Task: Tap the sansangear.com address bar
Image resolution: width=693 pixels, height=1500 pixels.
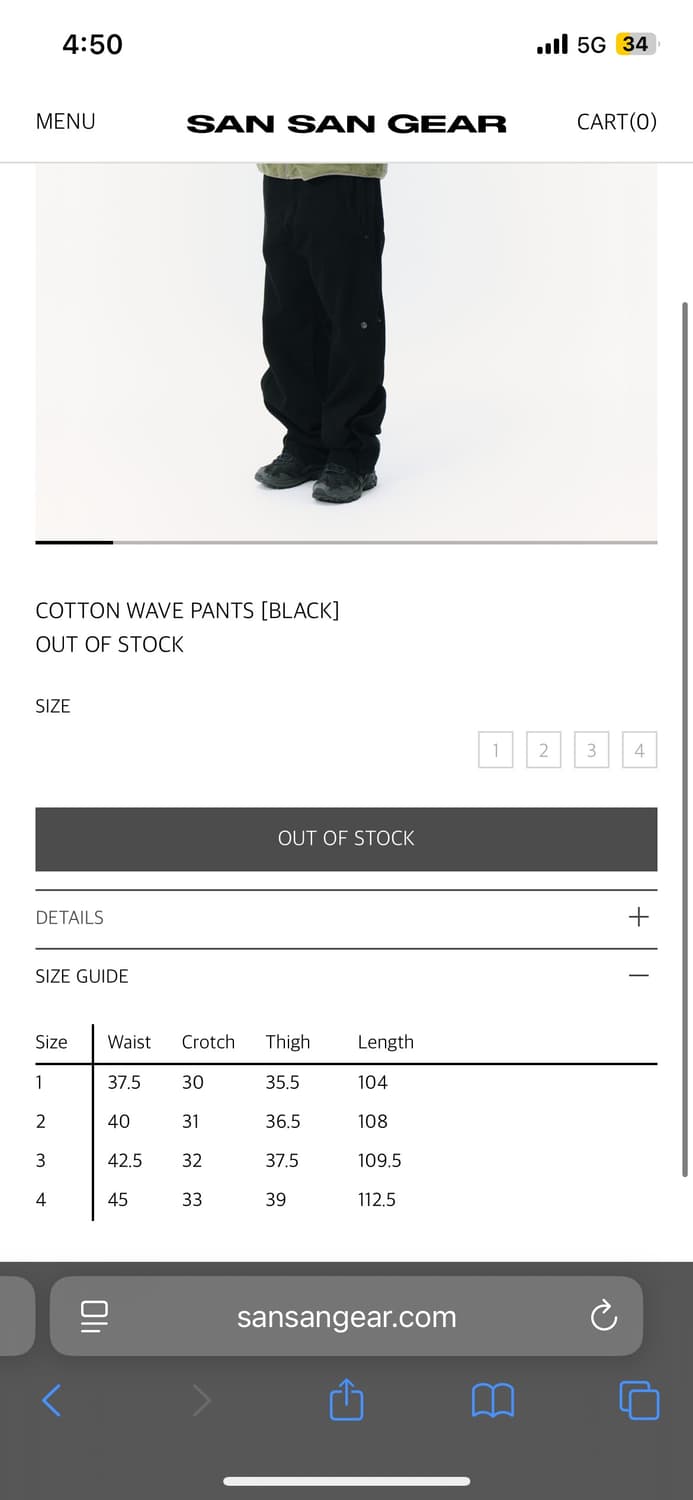Action: 346,1317
